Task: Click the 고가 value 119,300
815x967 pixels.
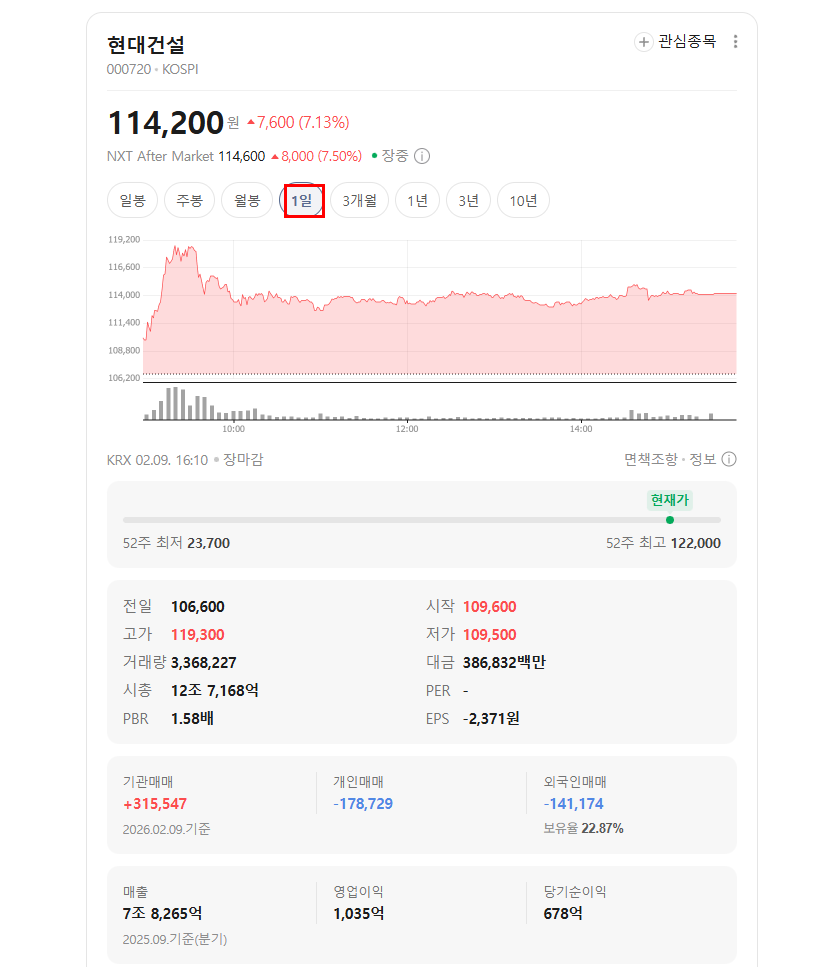Action: (x=198, y=635)
